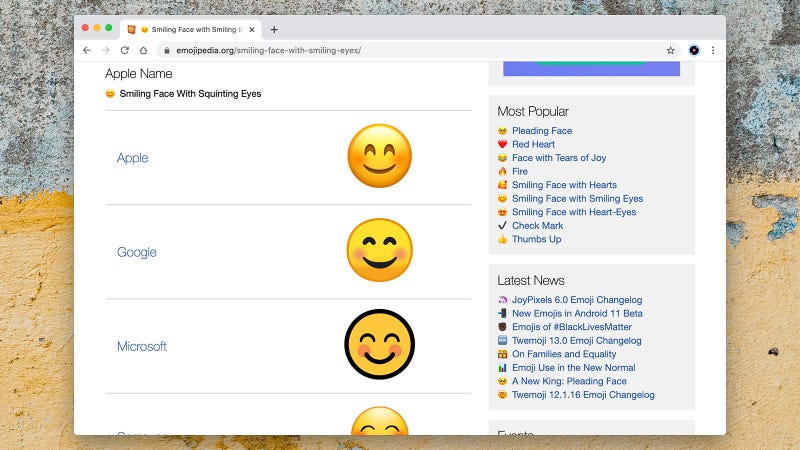Open the Chrome three-dot menu
The image size is (800, 450).
713,51
